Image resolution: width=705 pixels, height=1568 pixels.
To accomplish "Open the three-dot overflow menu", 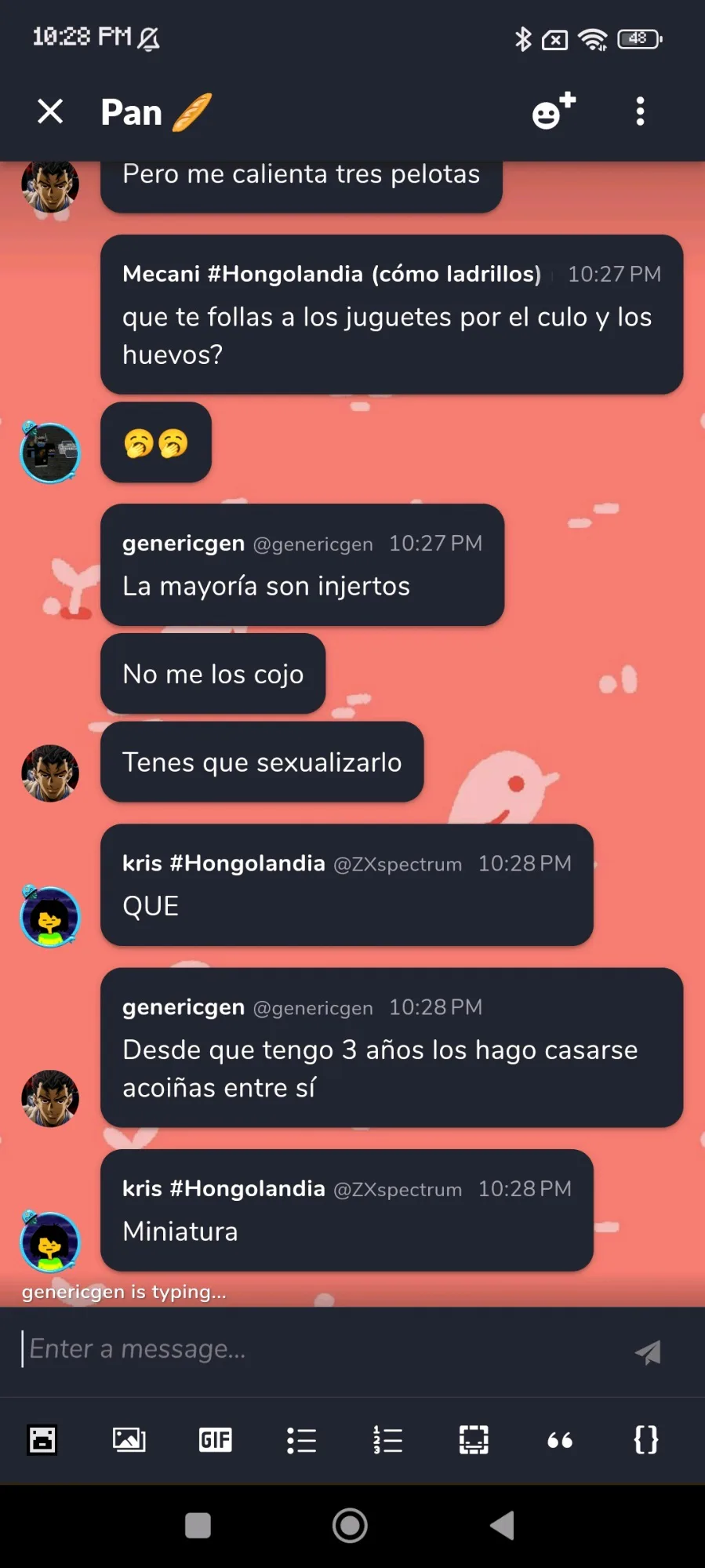I will click(x=640, y=111).
